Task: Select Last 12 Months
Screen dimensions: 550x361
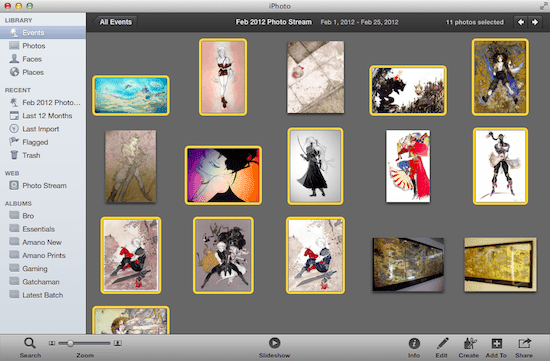Action: click(x=43, y=116)
